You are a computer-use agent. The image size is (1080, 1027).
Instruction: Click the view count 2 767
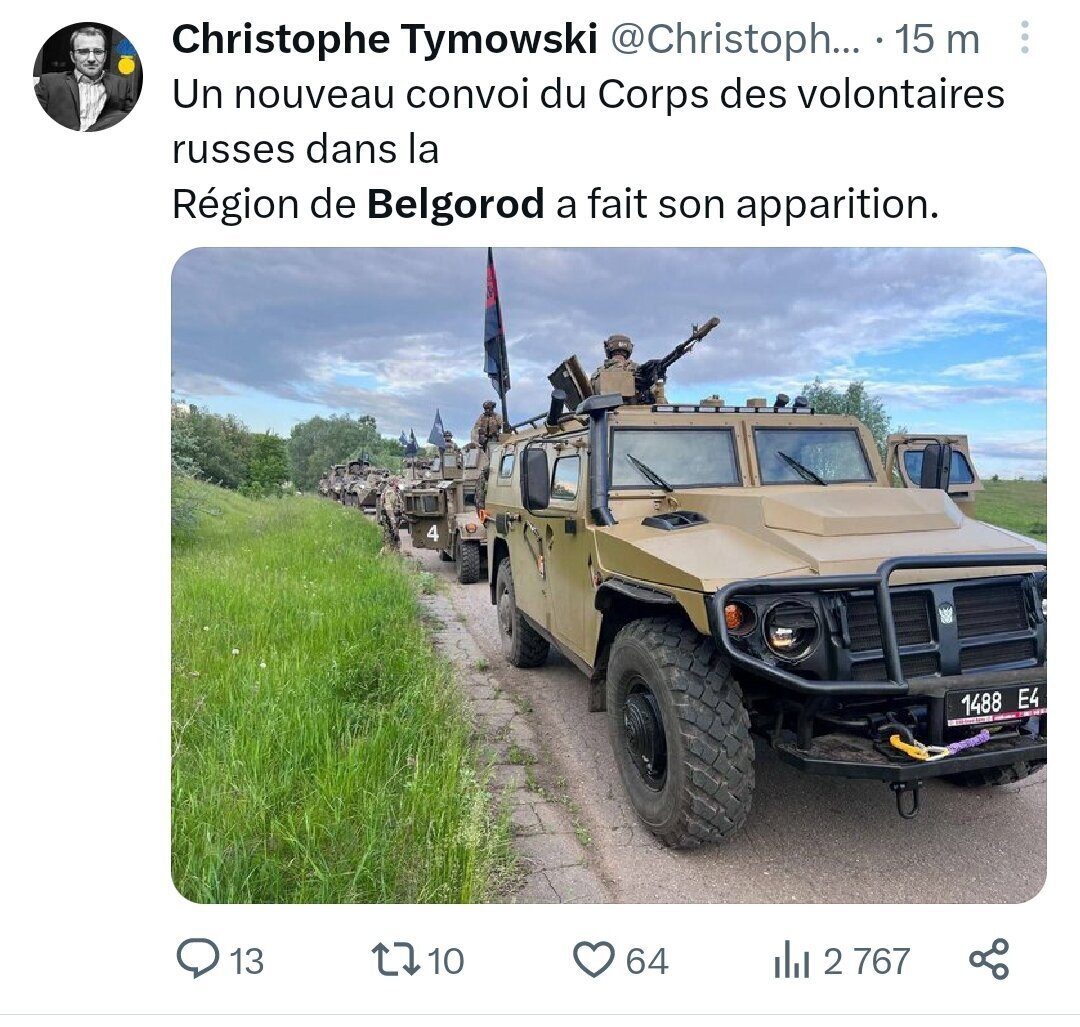(x=866, y=961)
